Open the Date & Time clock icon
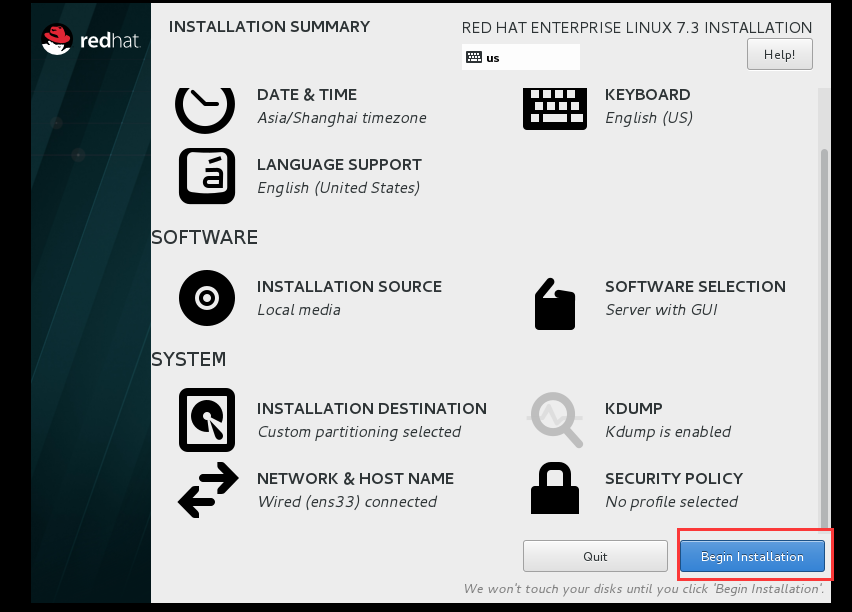Viewport: 852px width, 612px height. (205, 110)
